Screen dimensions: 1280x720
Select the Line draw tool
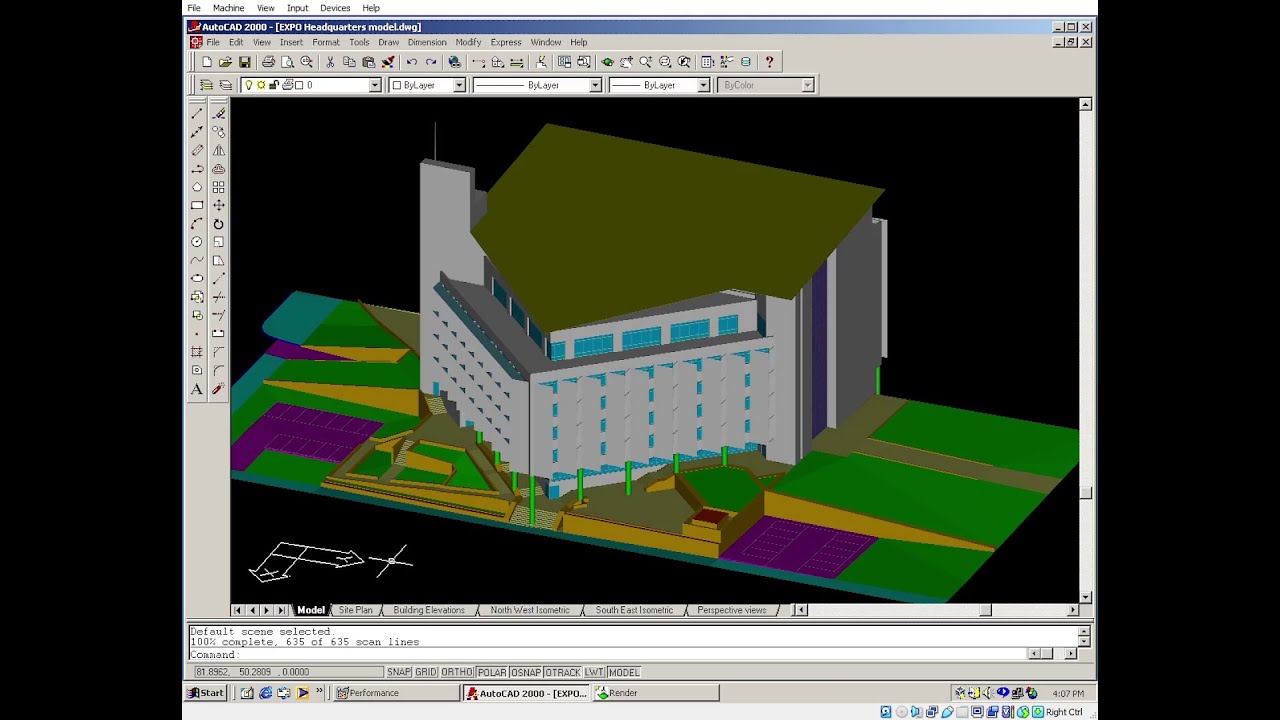click(197, 113)
